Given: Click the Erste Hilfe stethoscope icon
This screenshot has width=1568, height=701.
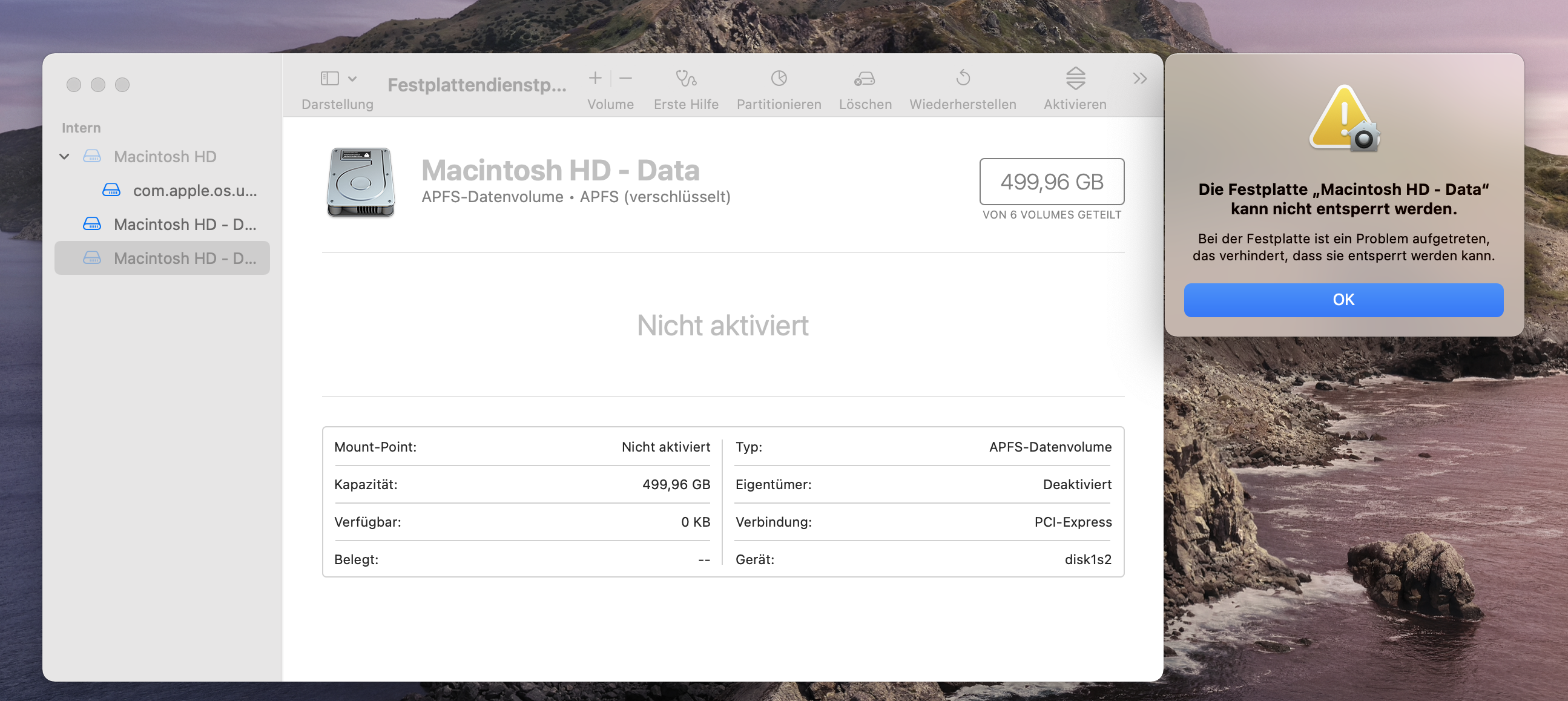Looking at the screenshot, I should click(686, 78).
